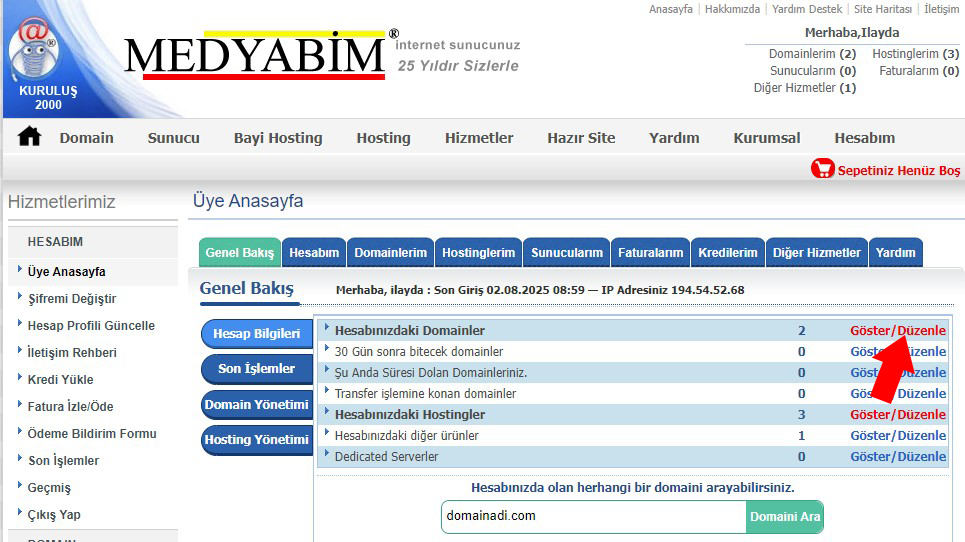Open Son İşlemler in the sidebar
Image resolution: width=965 pixels, height=542 pixels.
pyautogui.click(x=63, y=461)
